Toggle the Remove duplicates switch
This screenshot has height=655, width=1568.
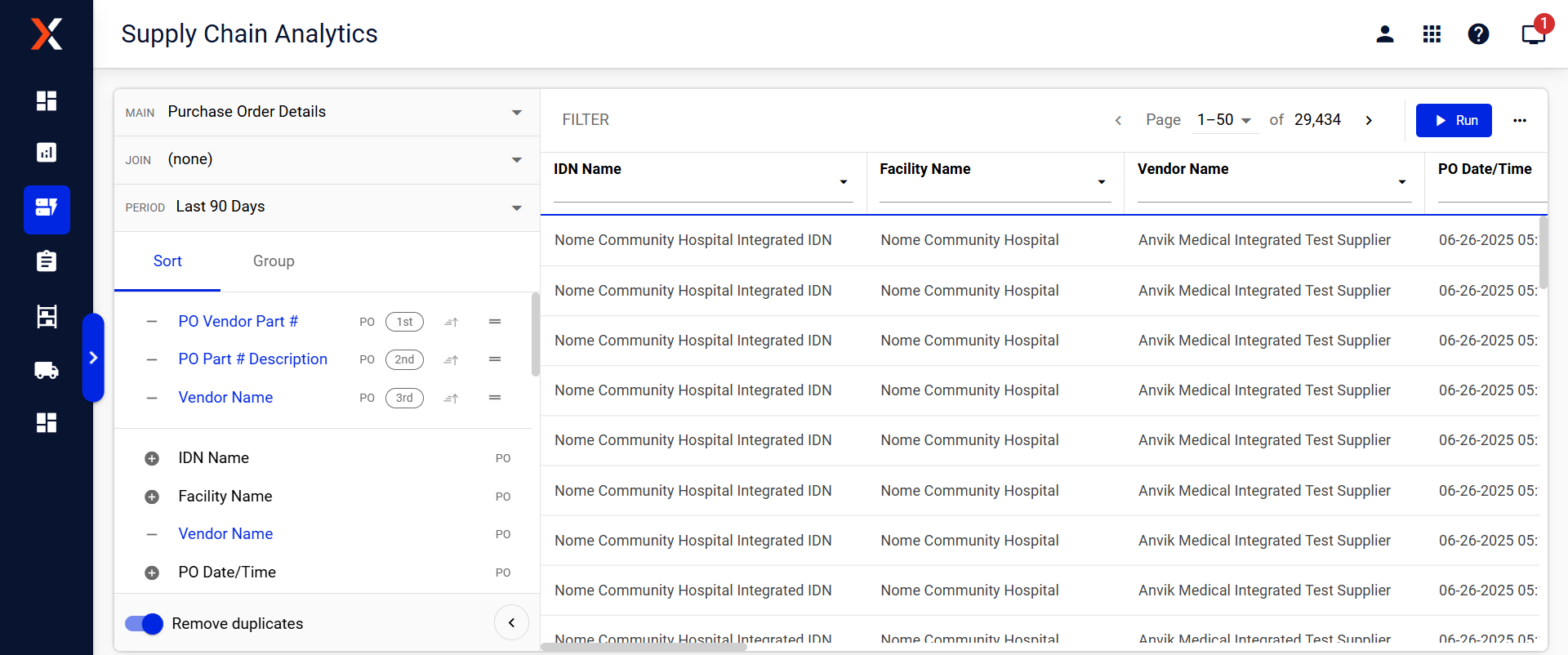tap(144, 624)
